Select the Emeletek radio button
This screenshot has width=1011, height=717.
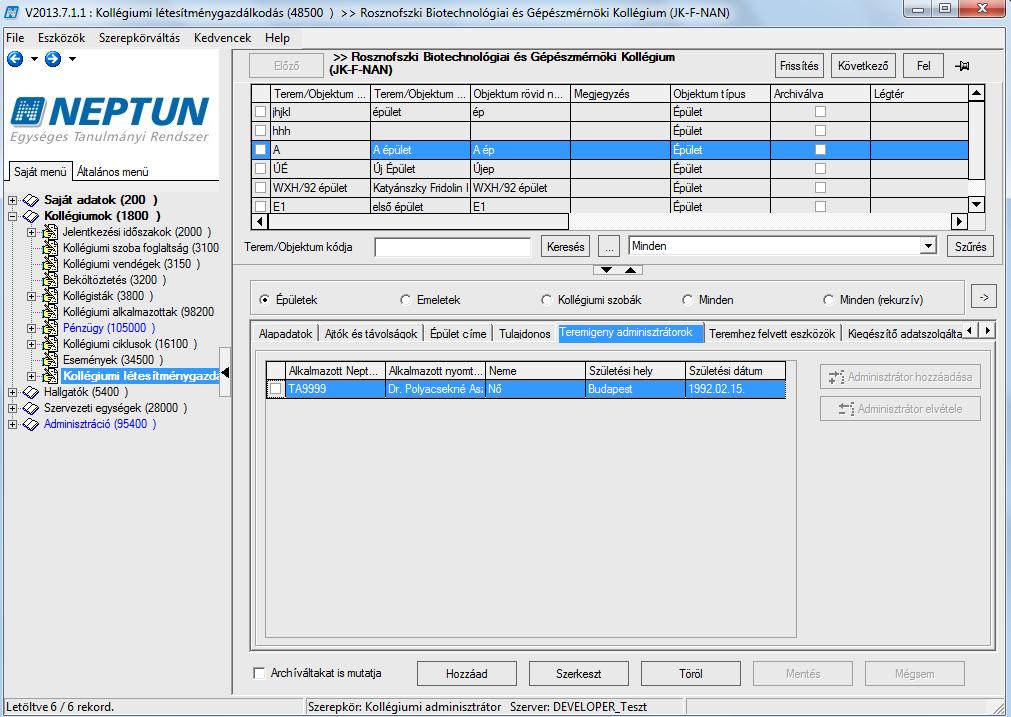pos(405,300)
